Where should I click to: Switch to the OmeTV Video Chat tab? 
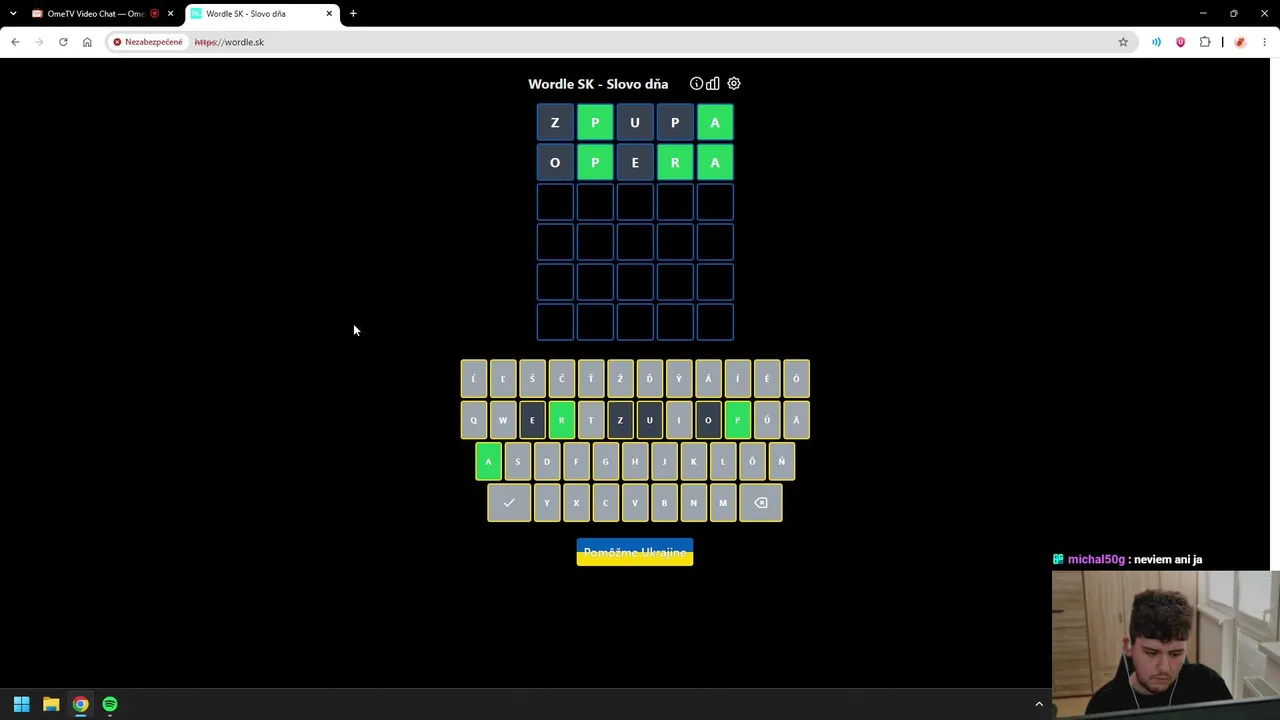(95, 14)
